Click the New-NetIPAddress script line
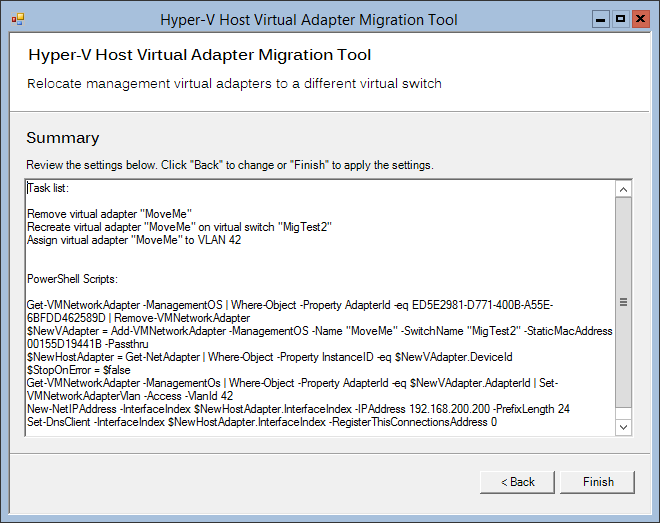 coord(298,409)
